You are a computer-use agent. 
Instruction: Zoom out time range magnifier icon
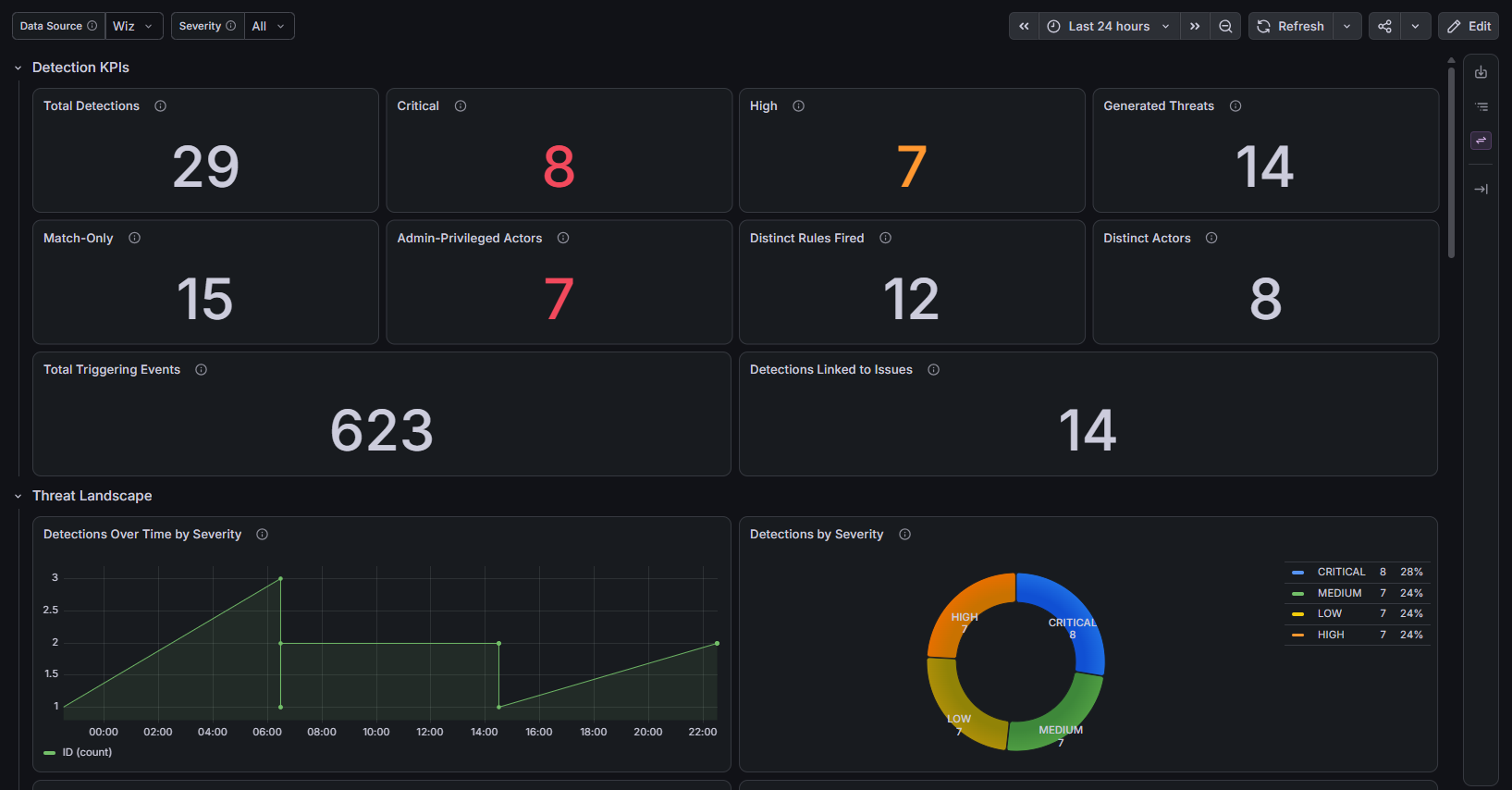tap(1225, 26)
